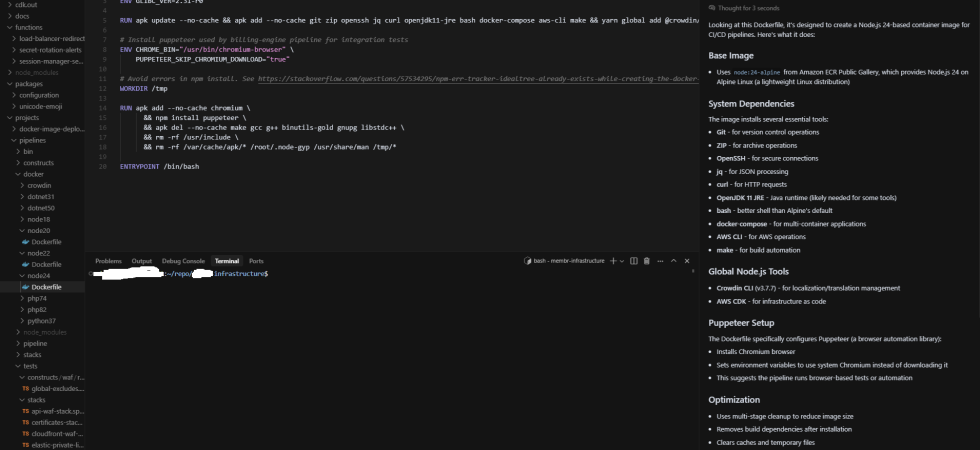Image resolution: width=980 pixels, height=450 pixels.
Task: Close the terminal panel with the X icon
Action: point(689,261)
